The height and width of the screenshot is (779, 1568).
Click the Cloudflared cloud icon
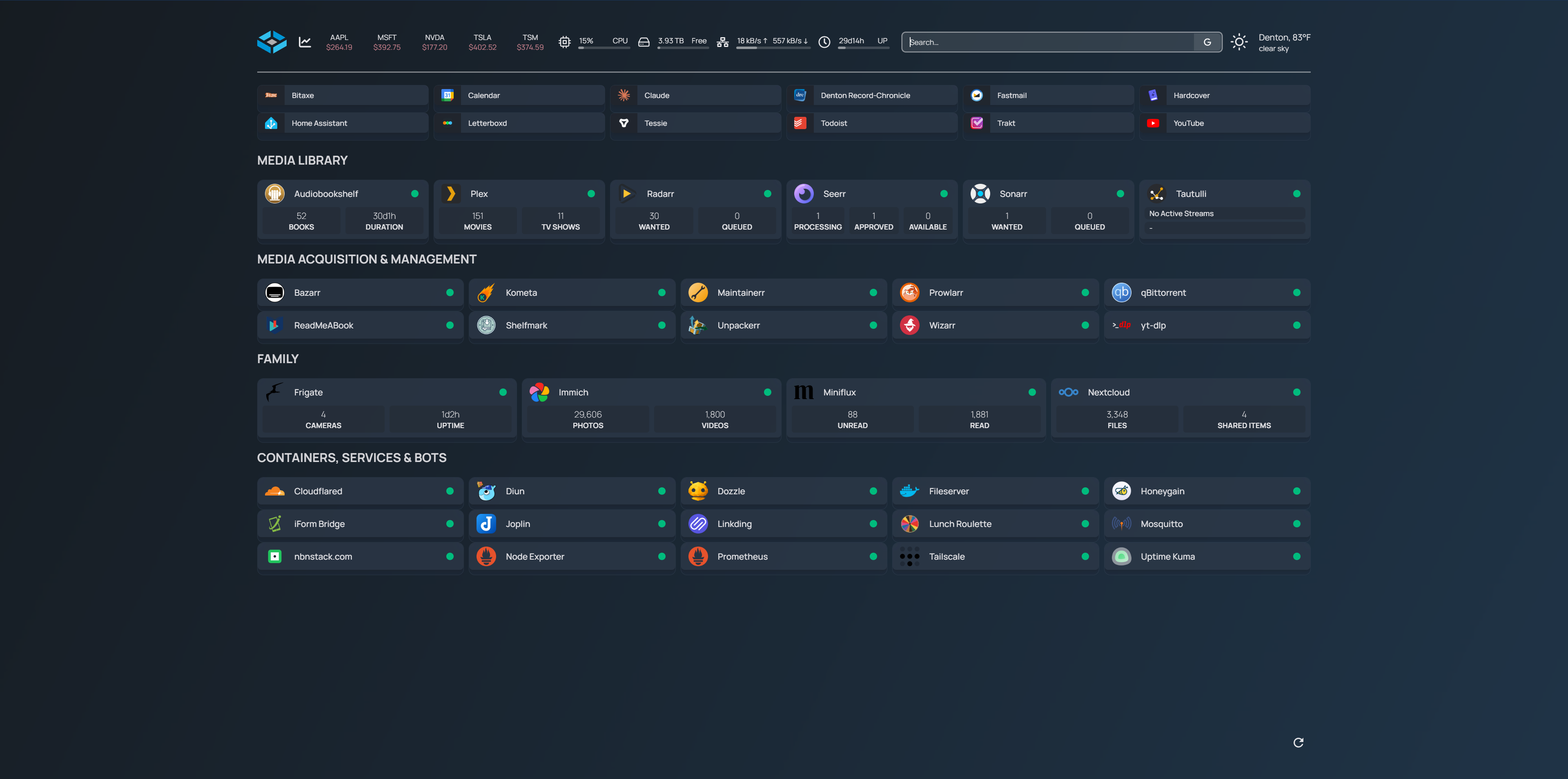pos(274,491)
